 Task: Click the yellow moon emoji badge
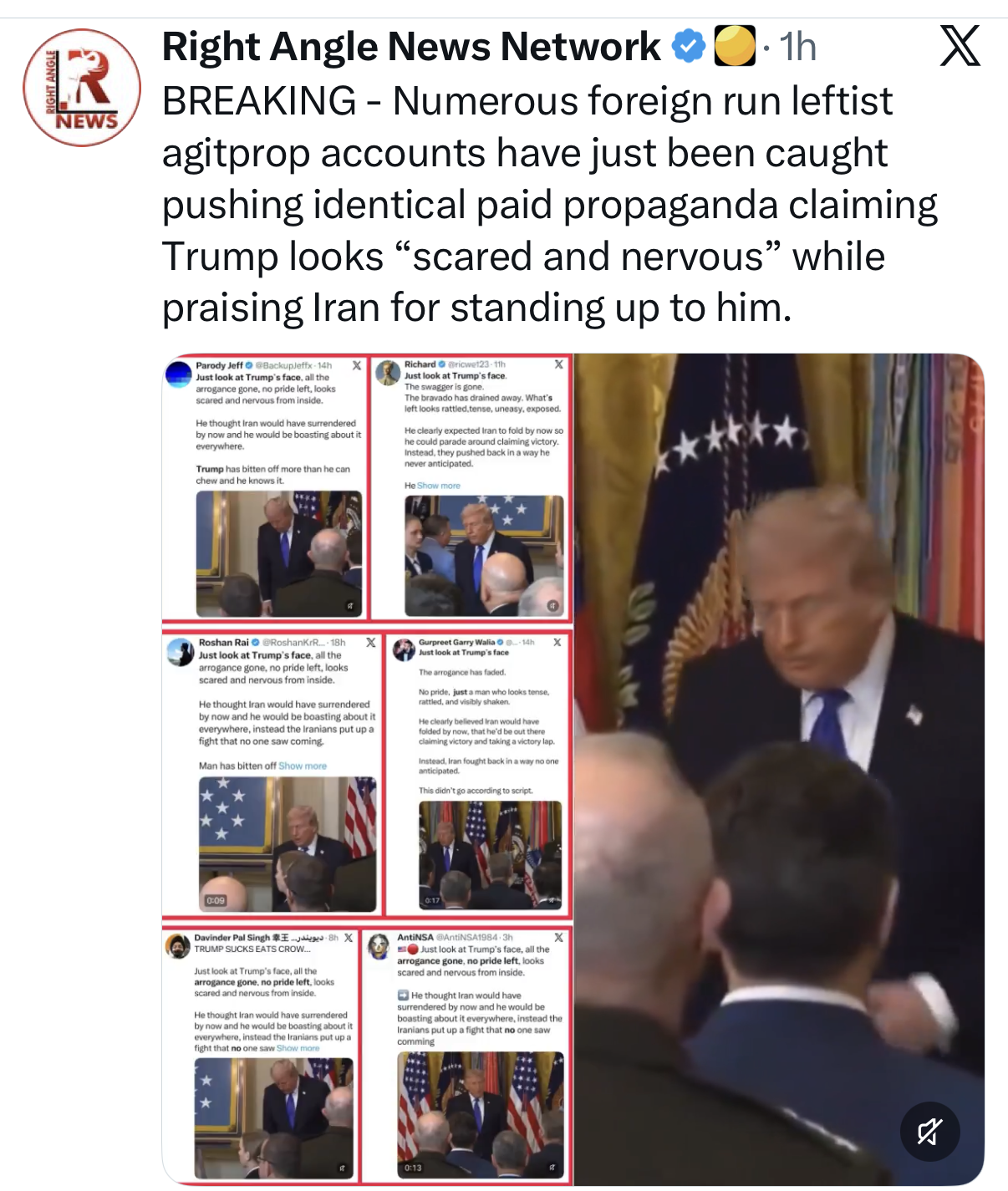click(735, 46)
